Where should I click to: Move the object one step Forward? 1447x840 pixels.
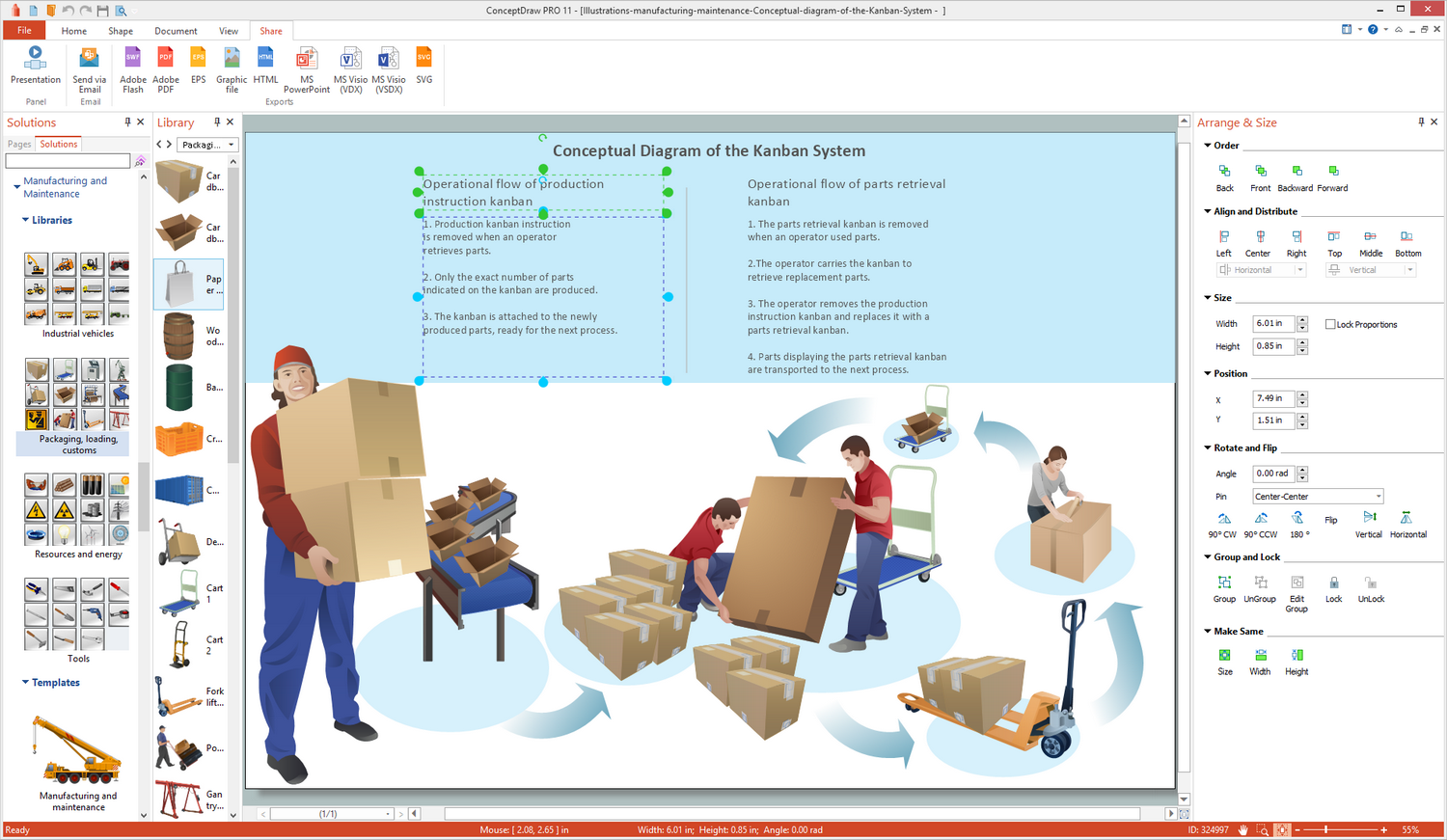pyautogui.click(x=1332, y=177)
